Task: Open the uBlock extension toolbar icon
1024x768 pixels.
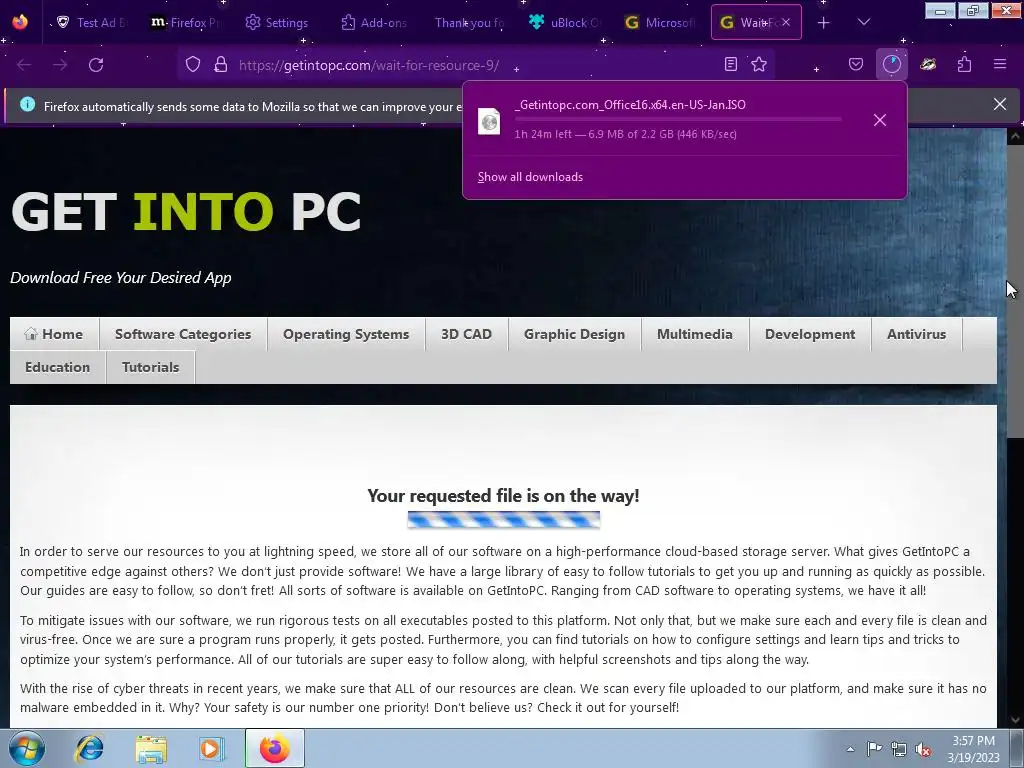Action: [x=928, y=64]
